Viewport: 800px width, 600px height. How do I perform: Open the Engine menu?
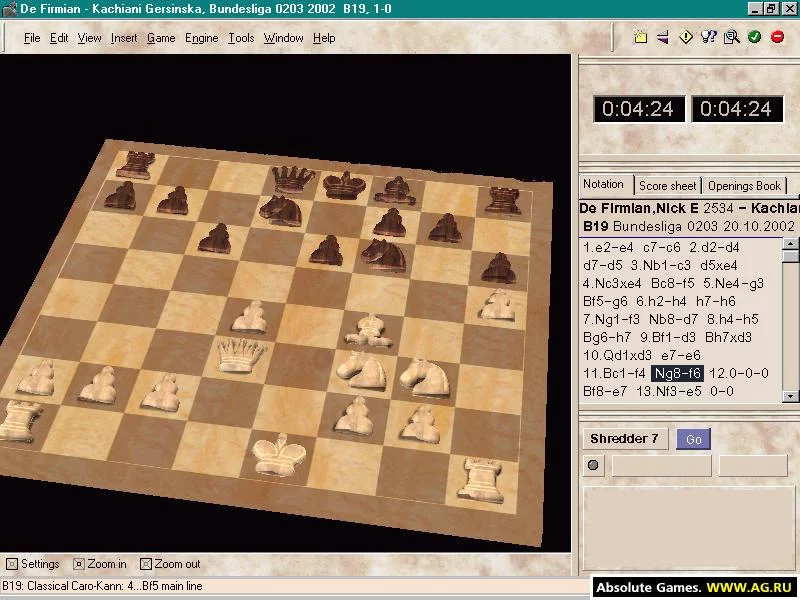pyautogui.click(x=202, y=38)
